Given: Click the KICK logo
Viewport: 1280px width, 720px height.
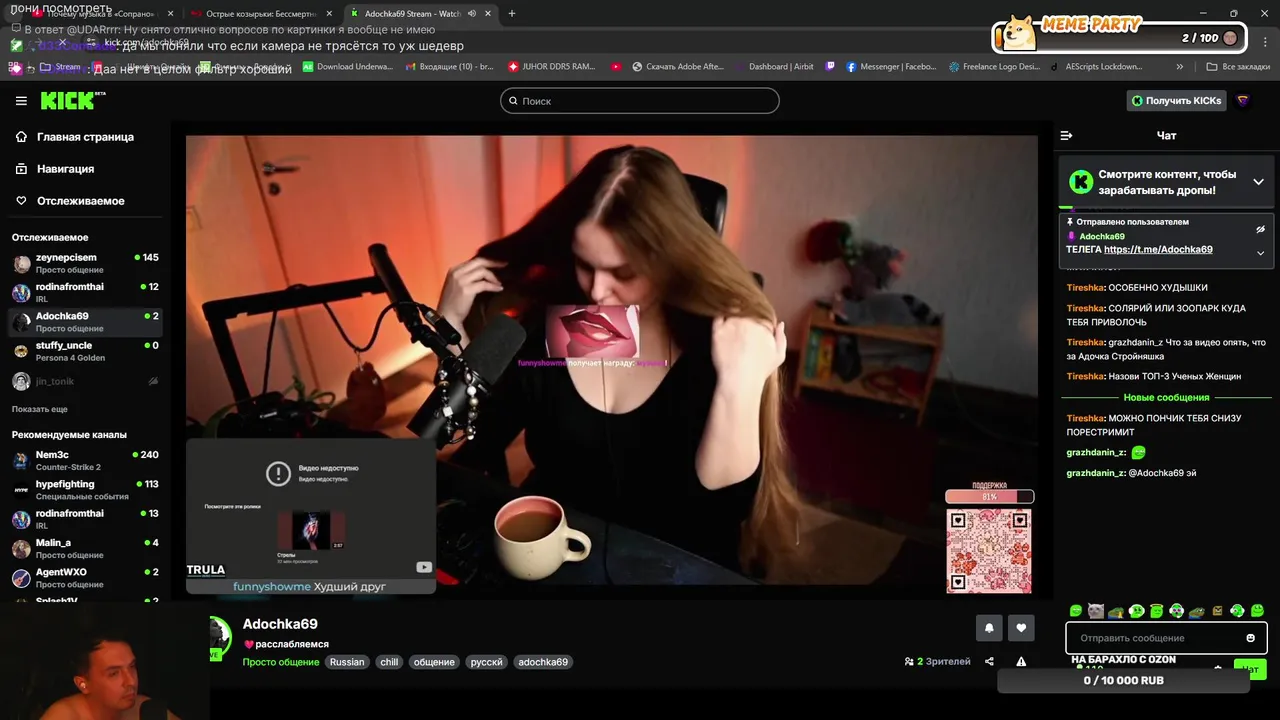Looking at the screenshot, I should 72,100.
